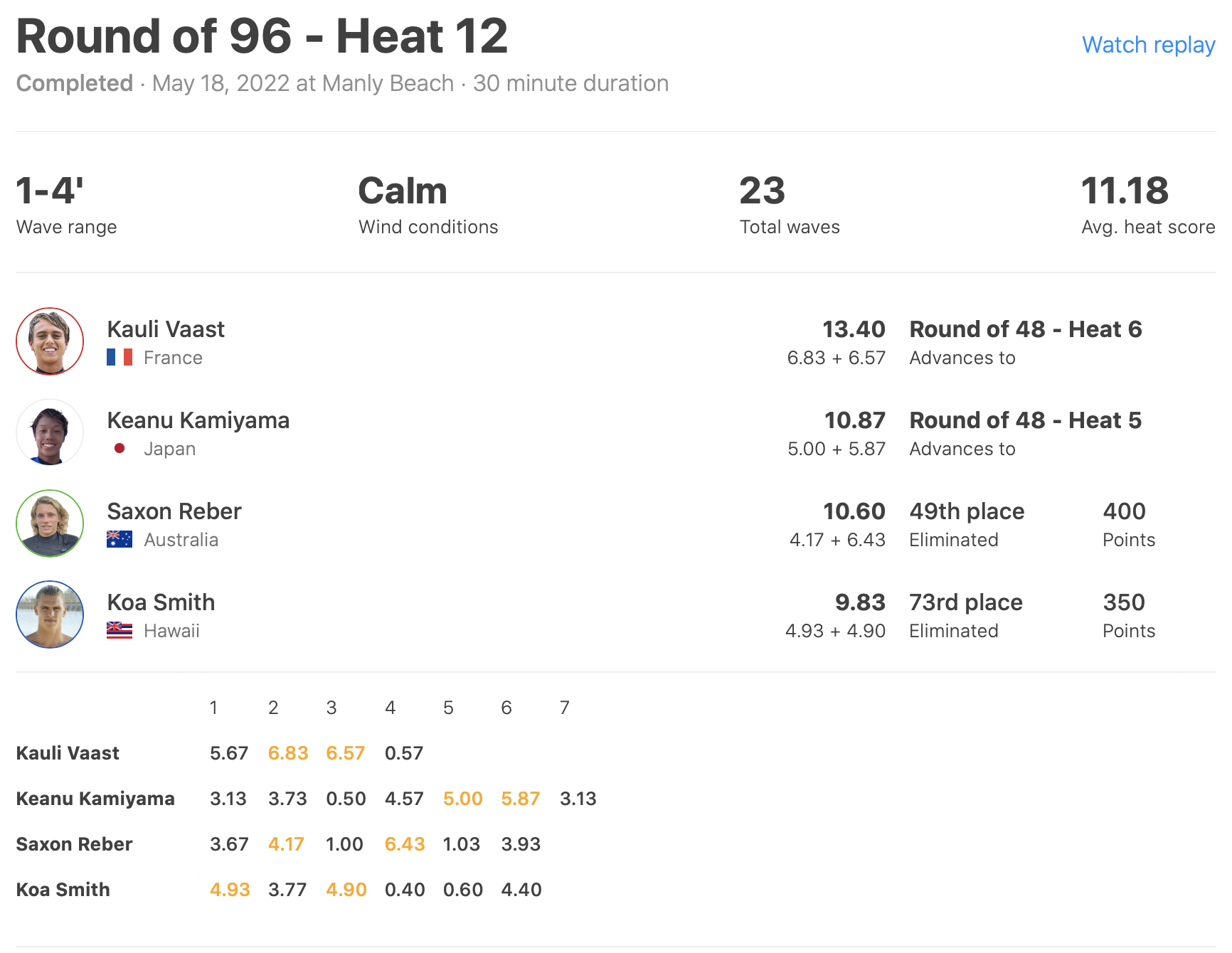Viewport: 1232px width, 953px height.
Task: Click Keanu Kamiyama's profile photo
Action: 50,432
